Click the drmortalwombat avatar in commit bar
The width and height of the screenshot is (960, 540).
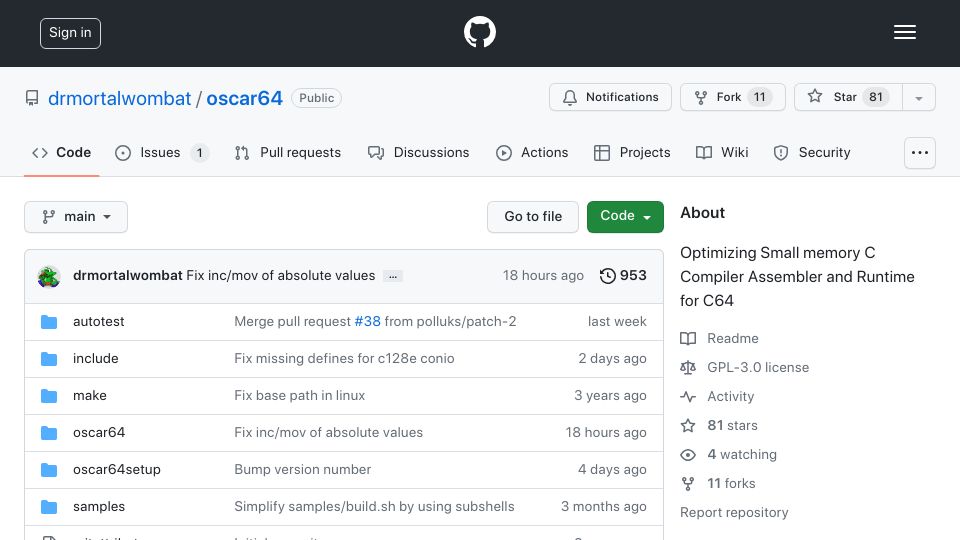click(48, 277)
